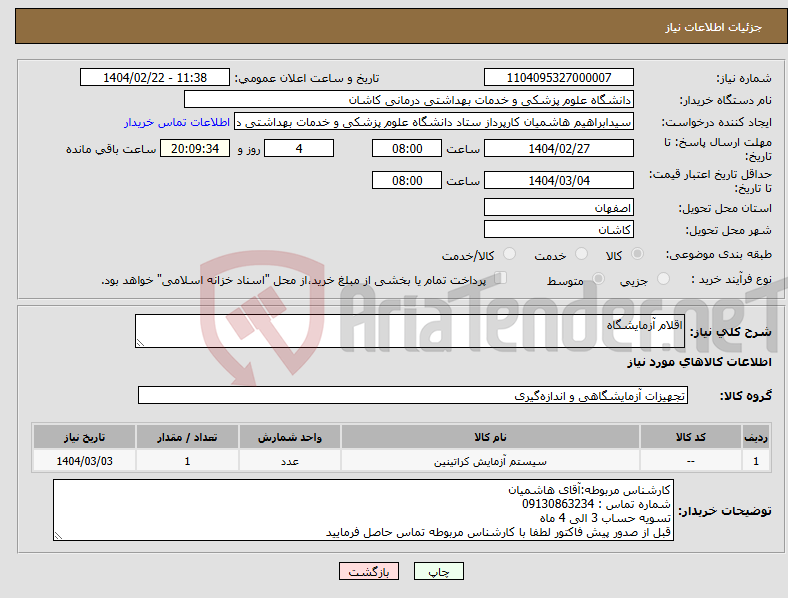Viewport: 788px width, 598px height.
Task: Click the توضیحات خریدار textarea
Action: [x=363, y=510]
